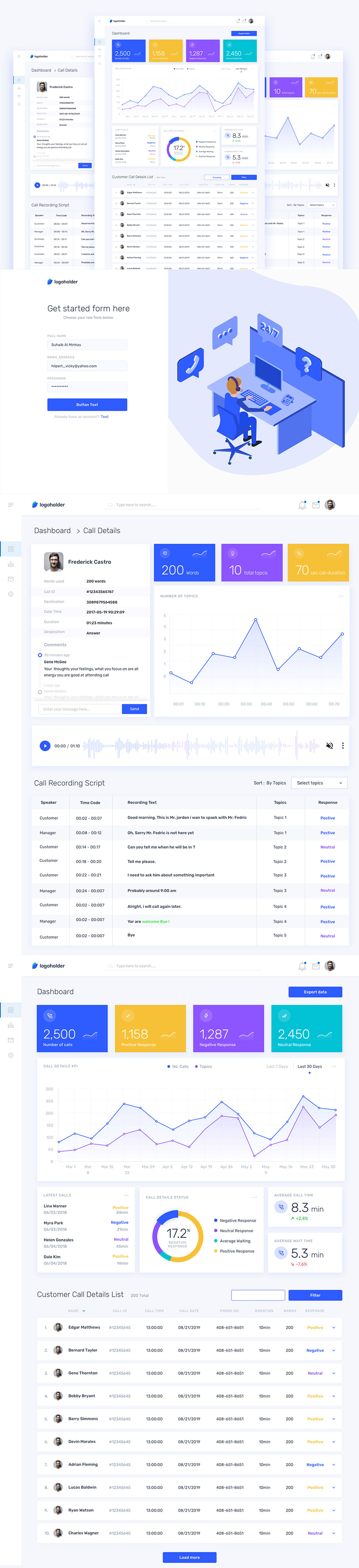This screenshot has height=1568, width=359.
Task: Click lightning icon on Negative Response card
Action: point(206,1016)
